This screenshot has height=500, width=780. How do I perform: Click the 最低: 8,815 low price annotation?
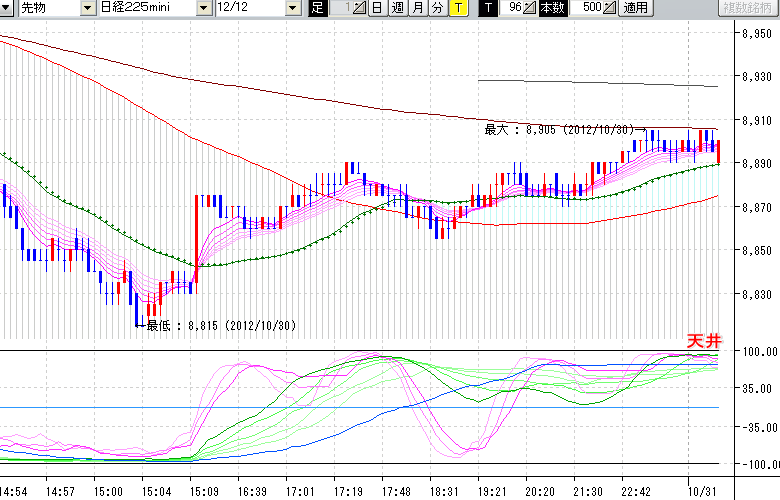[x=220, y=325]
